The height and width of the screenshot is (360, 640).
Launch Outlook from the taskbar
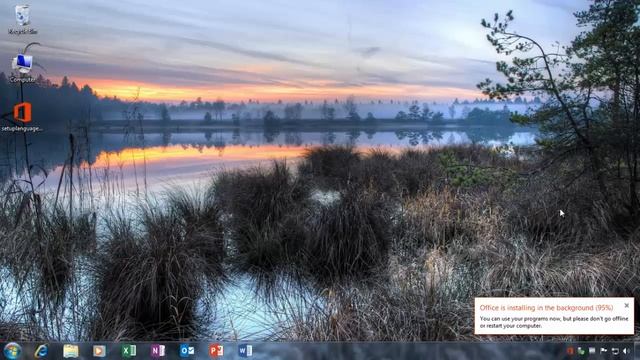point(187,351)
